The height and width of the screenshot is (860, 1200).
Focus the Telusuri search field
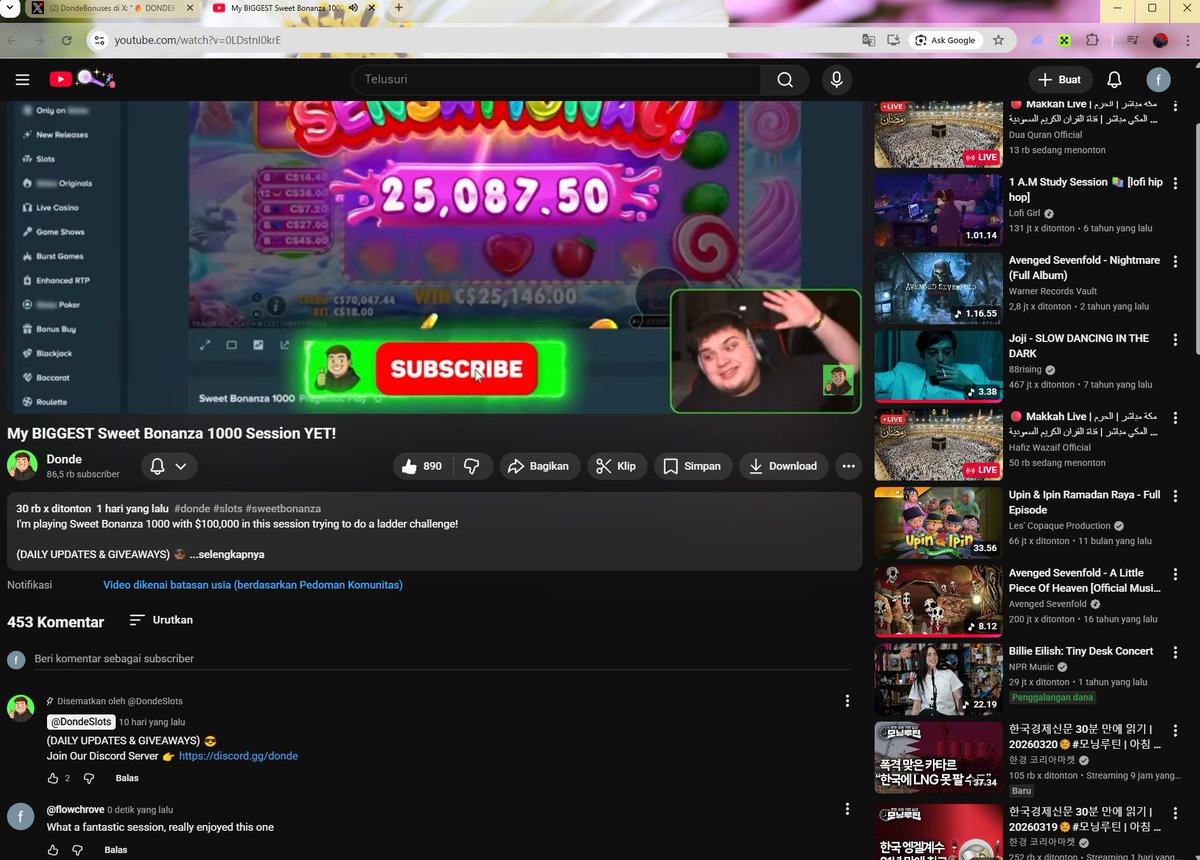(556, 80)
